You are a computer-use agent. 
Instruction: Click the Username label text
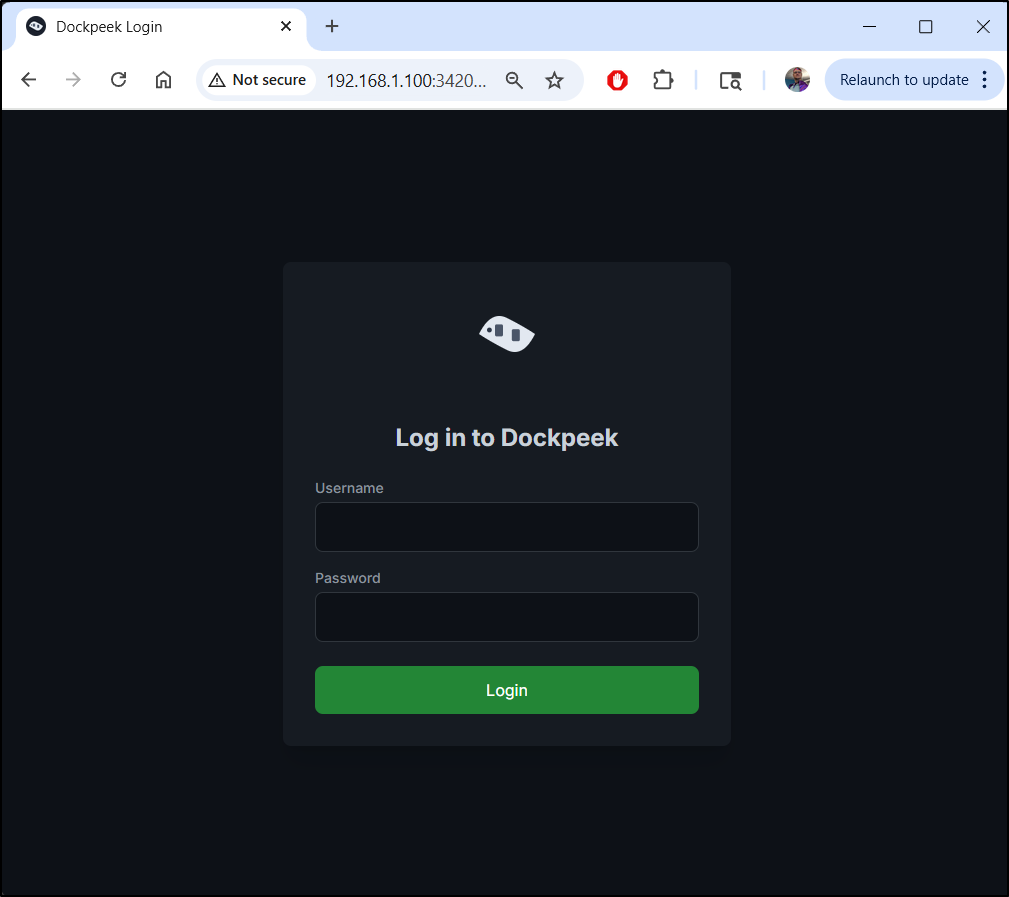349,488
